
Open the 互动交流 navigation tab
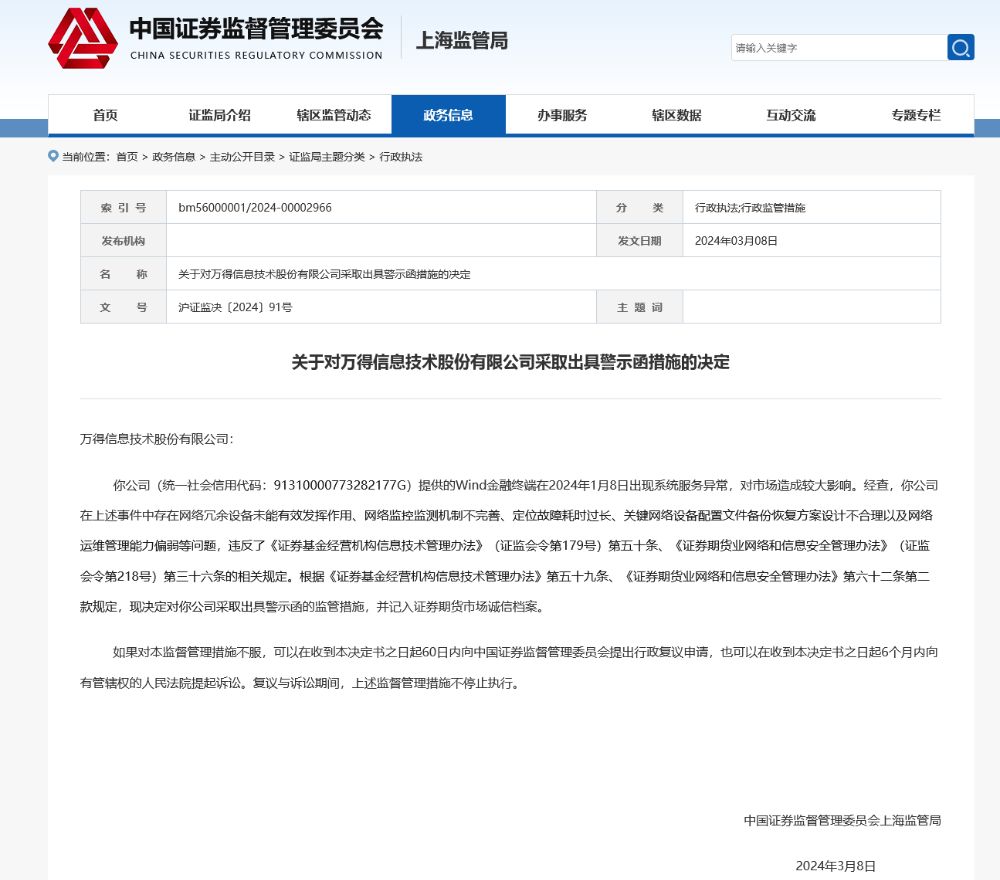point(791,115)
